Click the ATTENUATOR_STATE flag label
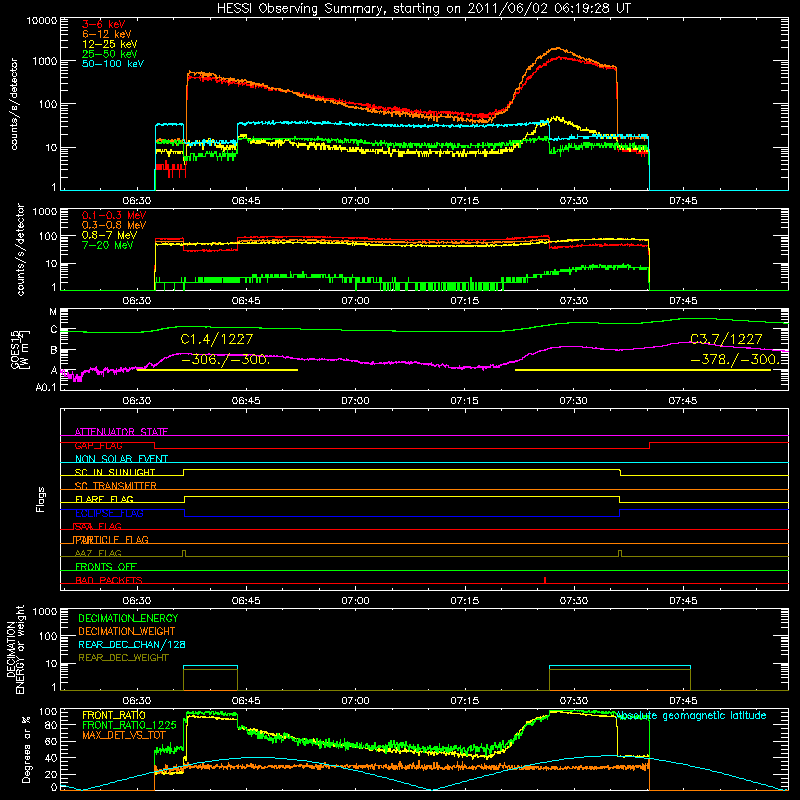The width and height of the screenshot is (800, 800). tap(121, 432)
